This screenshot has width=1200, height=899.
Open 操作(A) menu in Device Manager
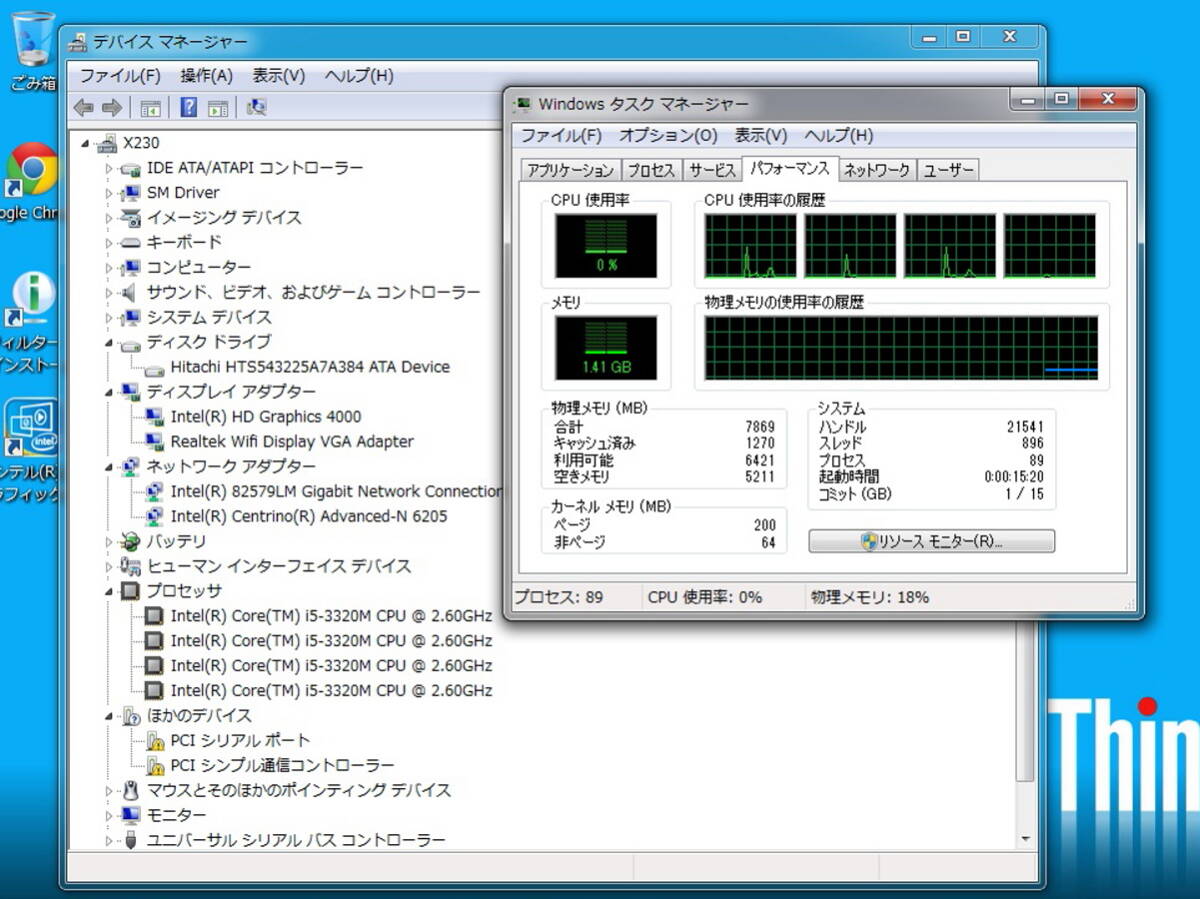click(x=206, y=76)
